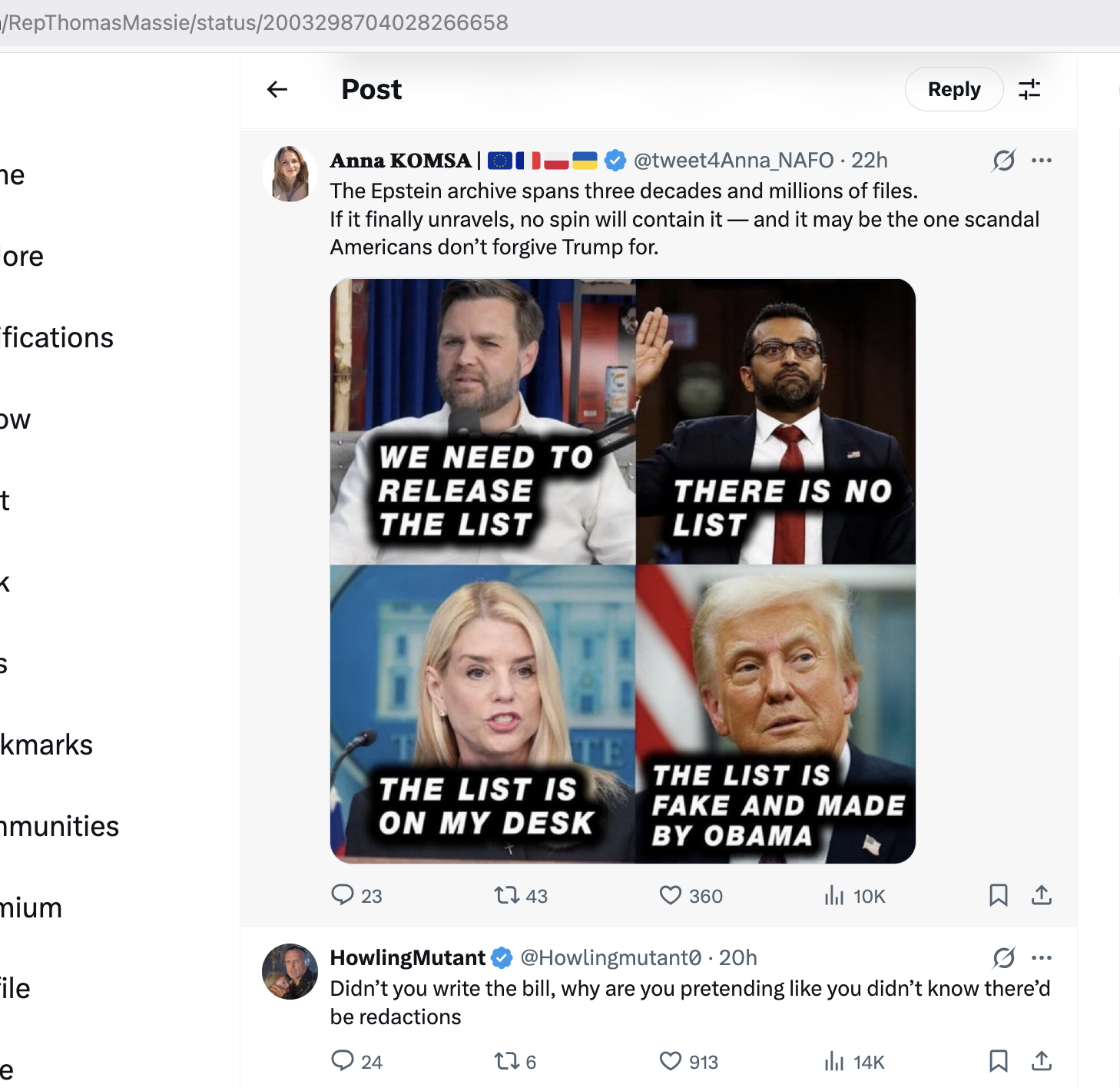Visit the @tweet4Anna_NAFO handle link
Image resolution: width=1120 pixels, height=1088 pixels.
pos(734,160)
